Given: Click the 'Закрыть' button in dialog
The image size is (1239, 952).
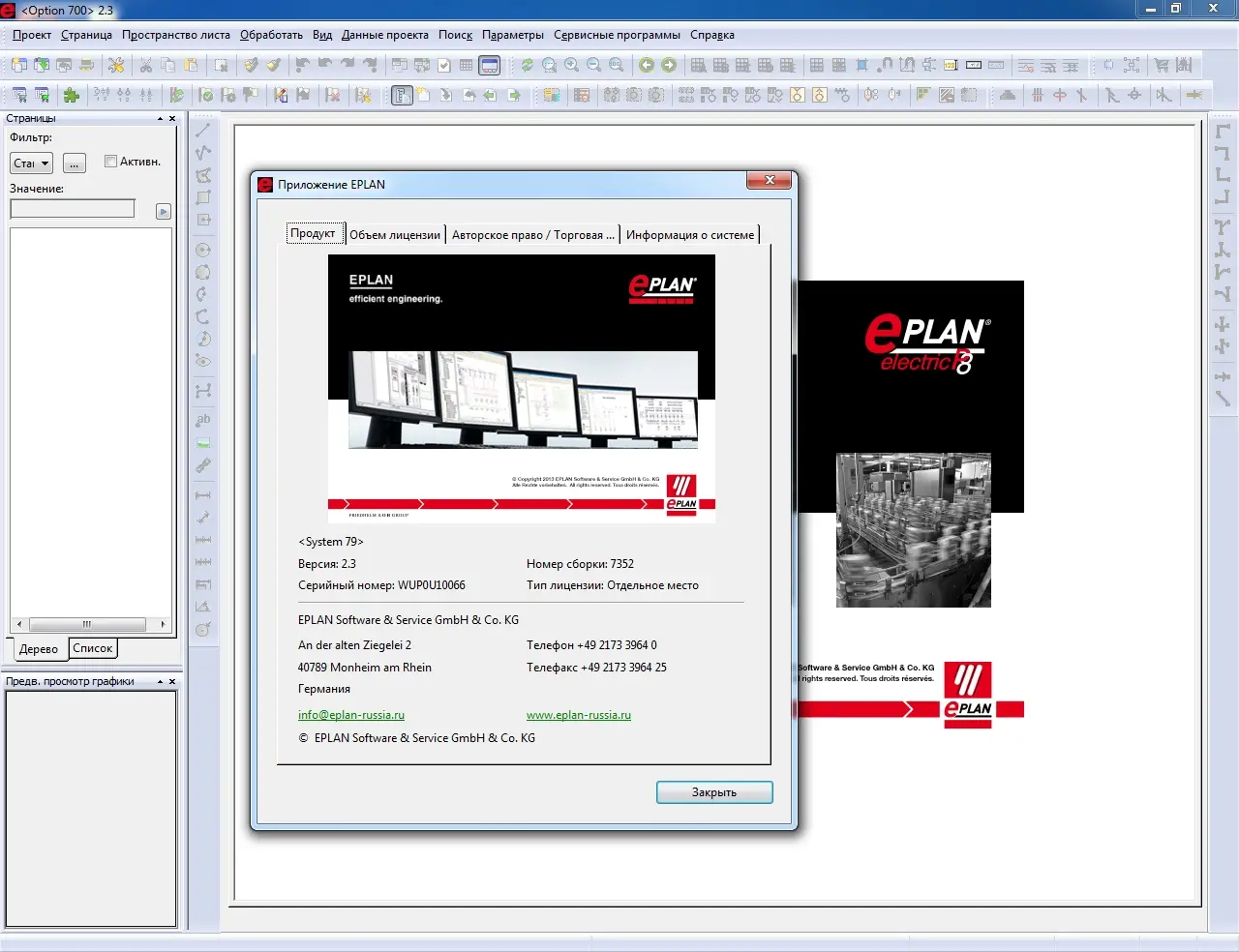Looking at the screenshot, I should point(714,792).
